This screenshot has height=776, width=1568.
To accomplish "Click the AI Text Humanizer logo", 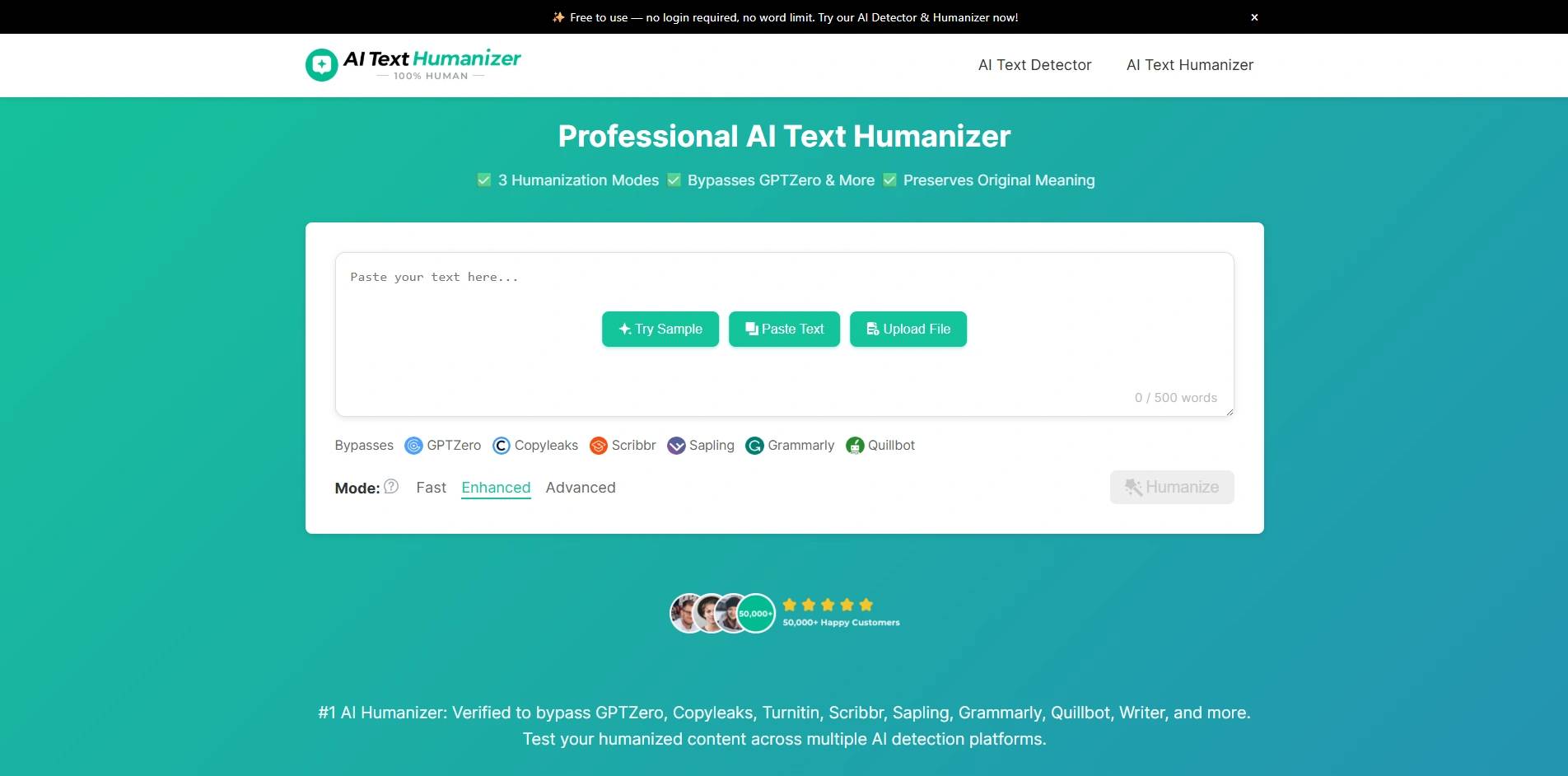I will point(413,64).
